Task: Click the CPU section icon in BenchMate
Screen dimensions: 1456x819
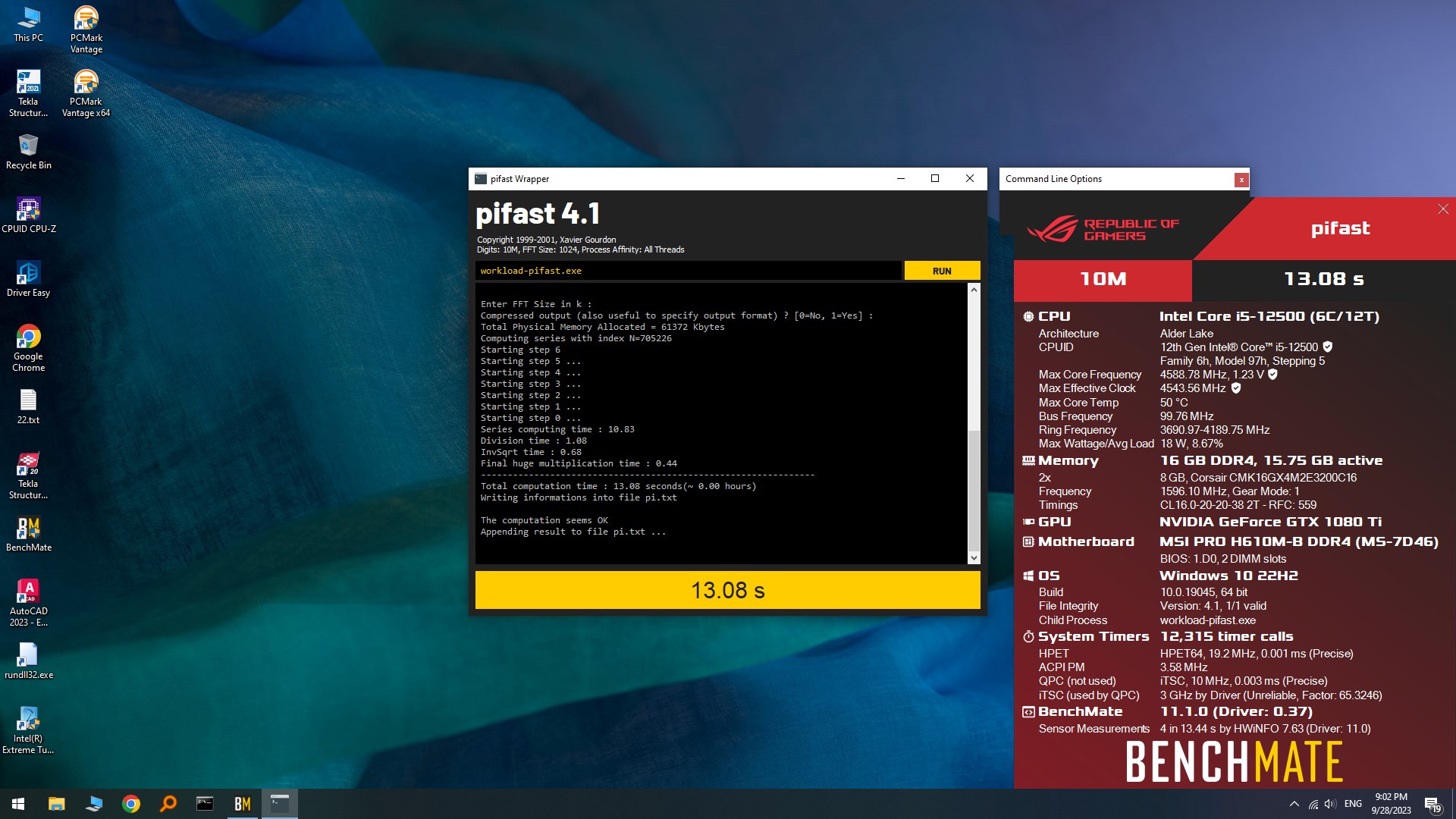Action: pos(1028,317)
